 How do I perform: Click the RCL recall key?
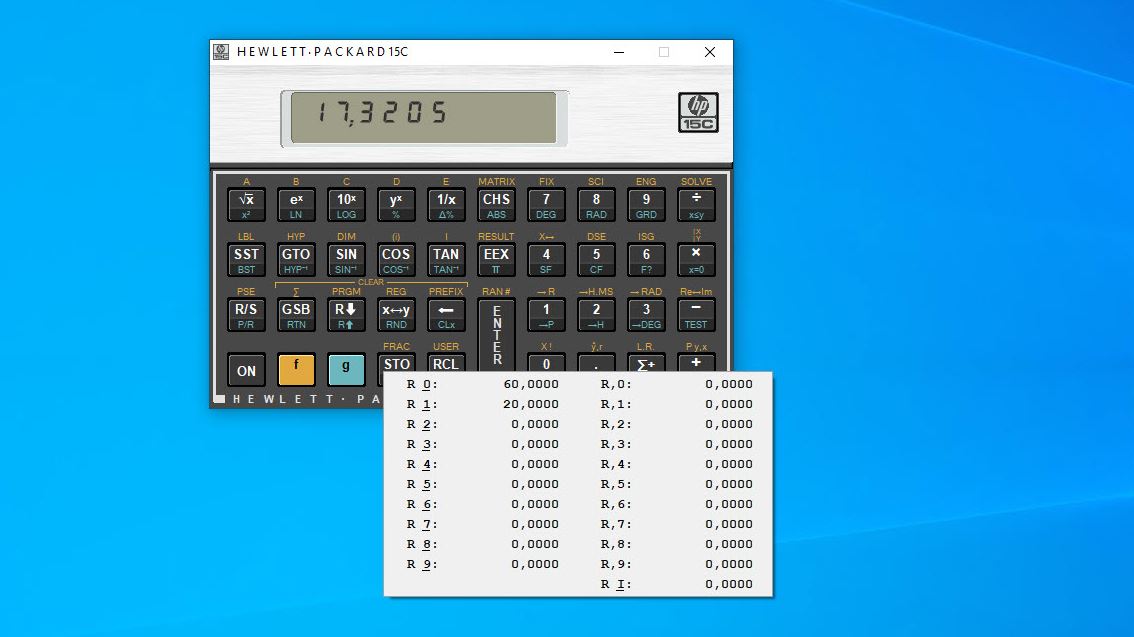(x=446, y=363)
